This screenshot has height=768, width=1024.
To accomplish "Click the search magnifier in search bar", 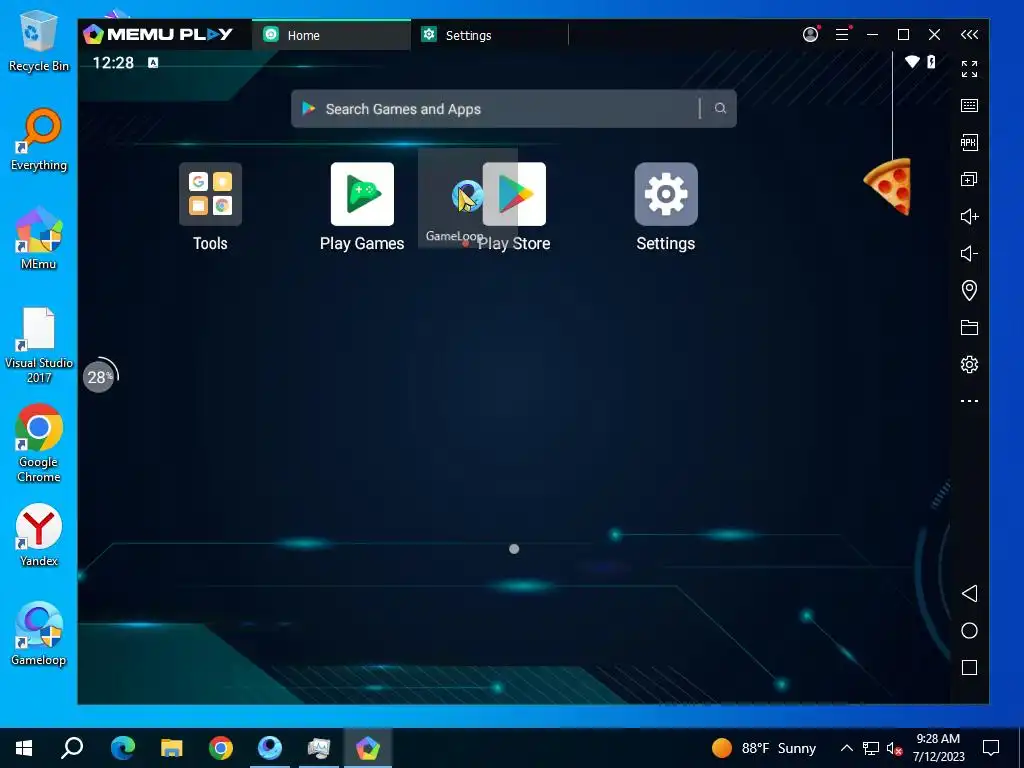I will [x=720, y=108].
